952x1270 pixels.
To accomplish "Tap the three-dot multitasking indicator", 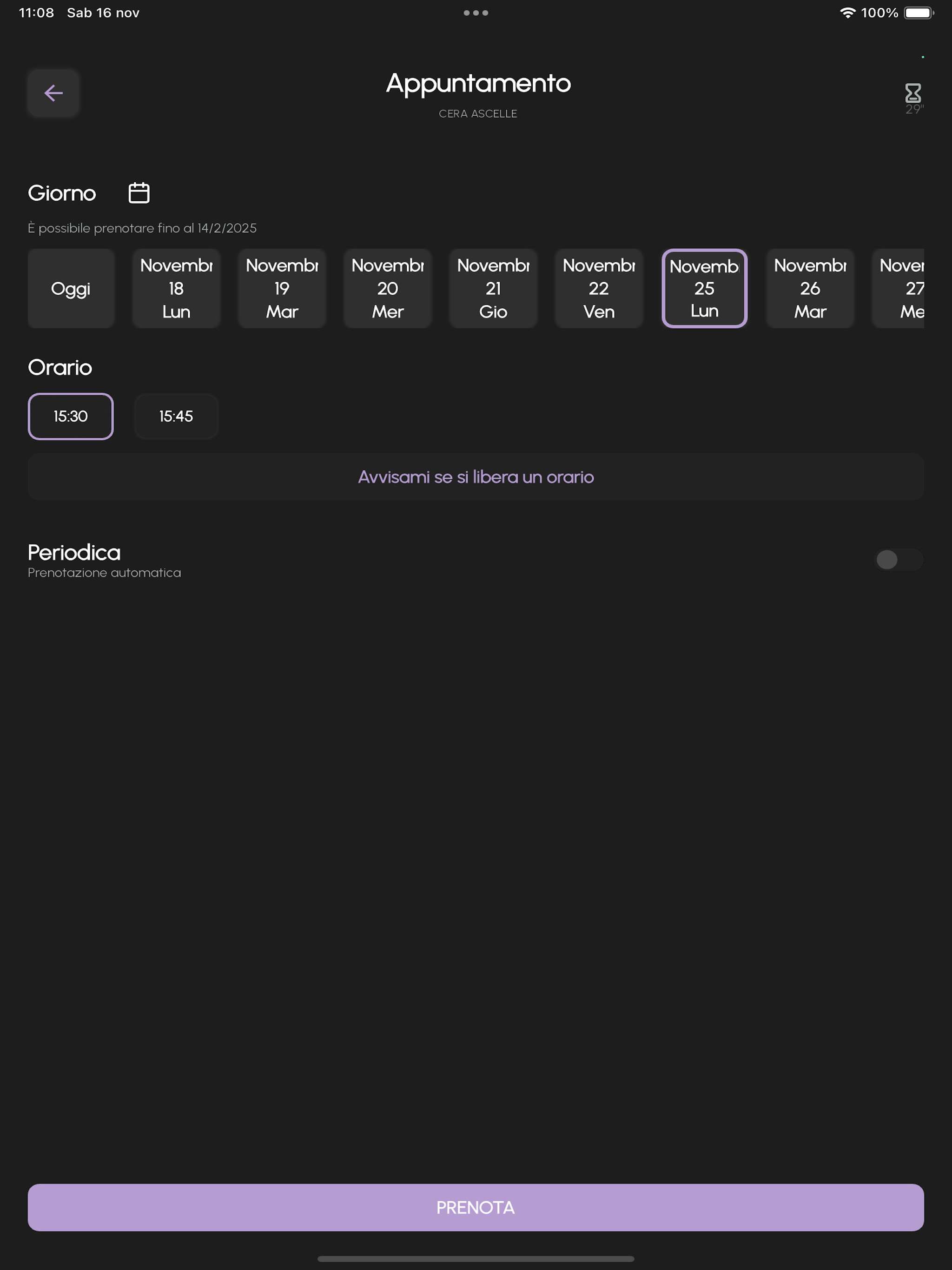I will click(x=476, y=13).
